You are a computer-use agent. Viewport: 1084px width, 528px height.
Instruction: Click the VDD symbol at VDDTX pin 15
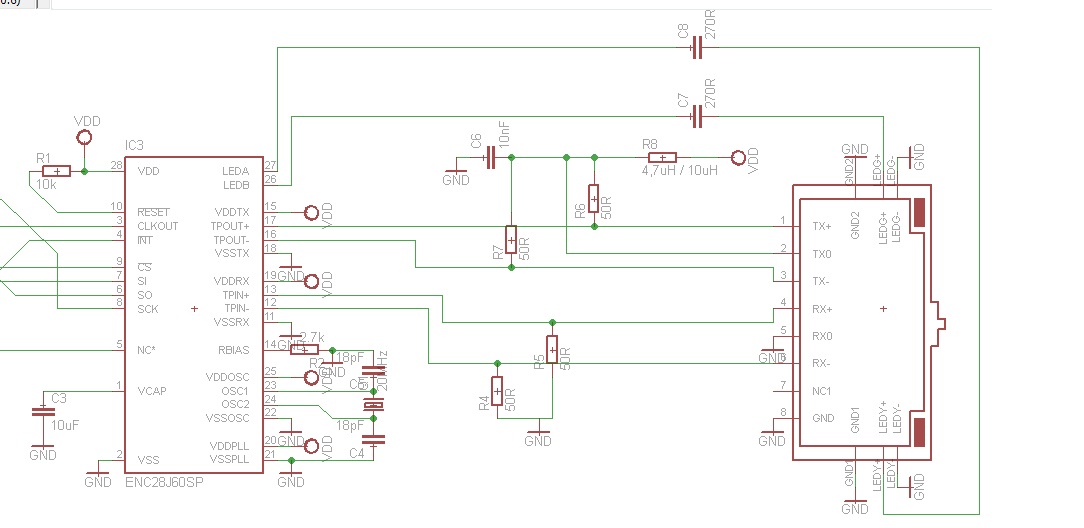[312, 212]
